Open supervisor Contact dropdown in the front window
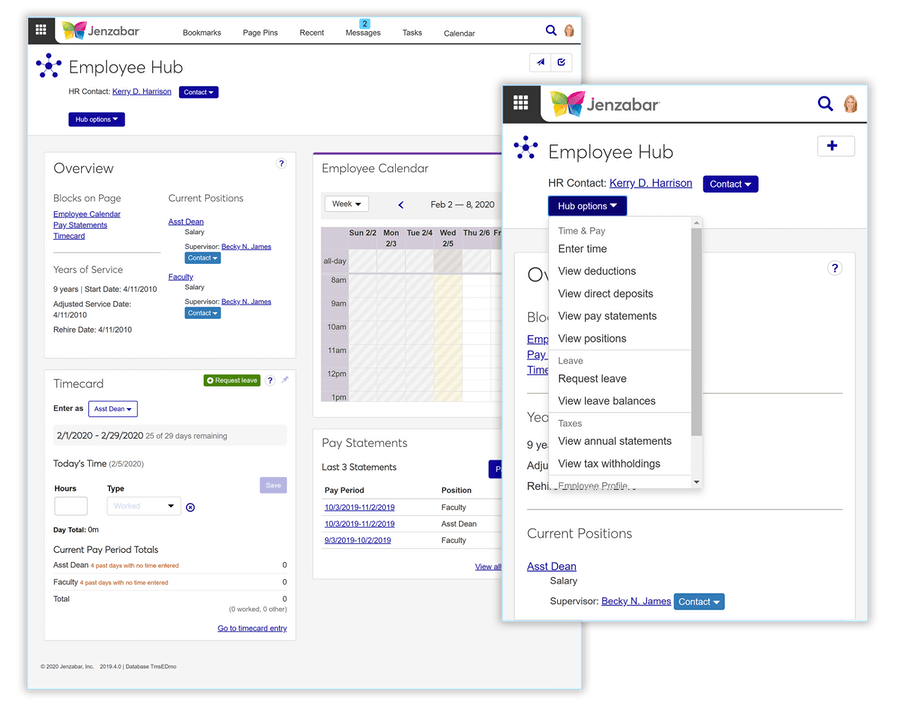The height and width of the screenshot is (715, 900). (x=699, y=602)
